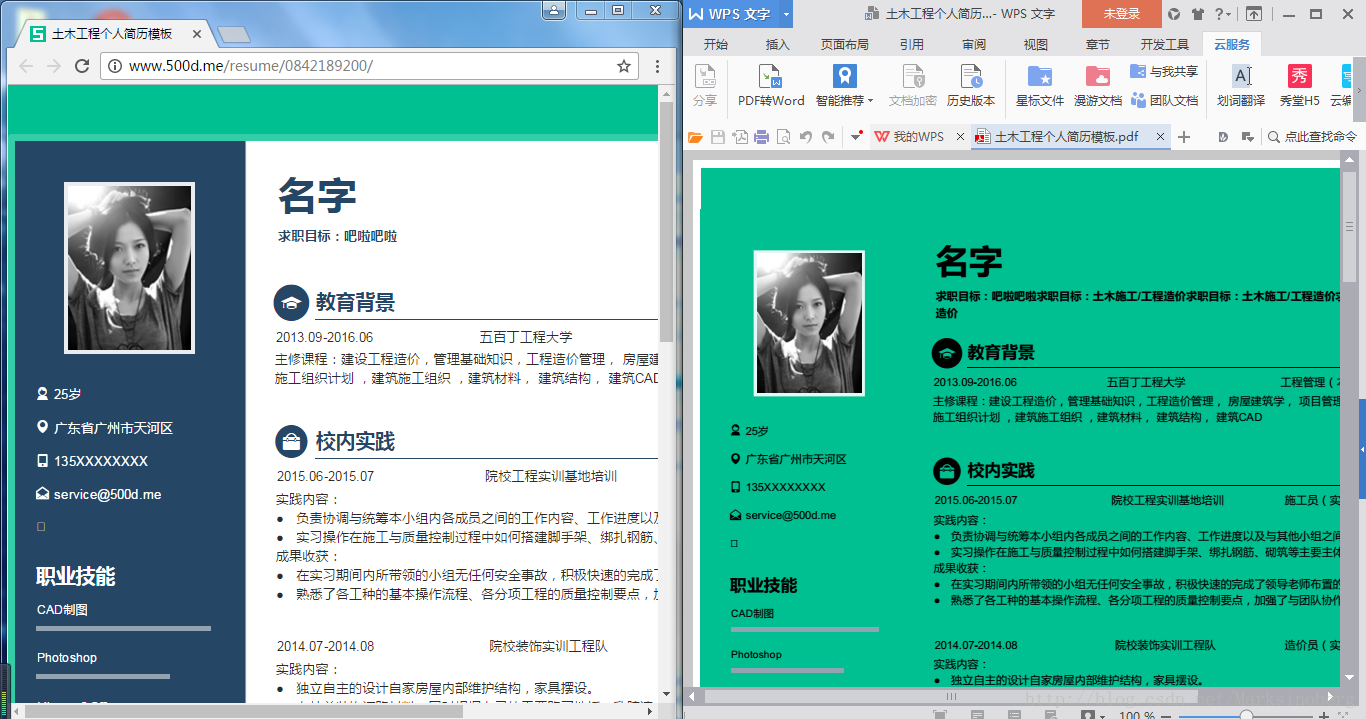Add a new WPS document tab
This screenshot has width=1366, height=719.
point(1184,137)
